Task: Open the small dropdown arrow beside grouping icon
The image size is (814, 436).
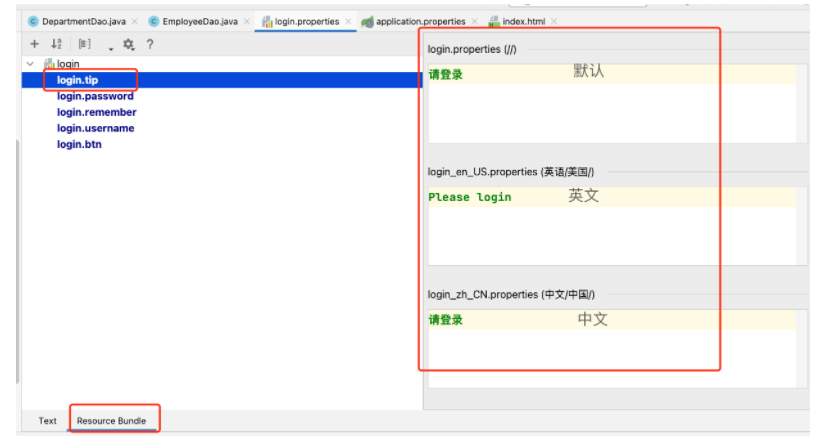Action: point(111,49)
